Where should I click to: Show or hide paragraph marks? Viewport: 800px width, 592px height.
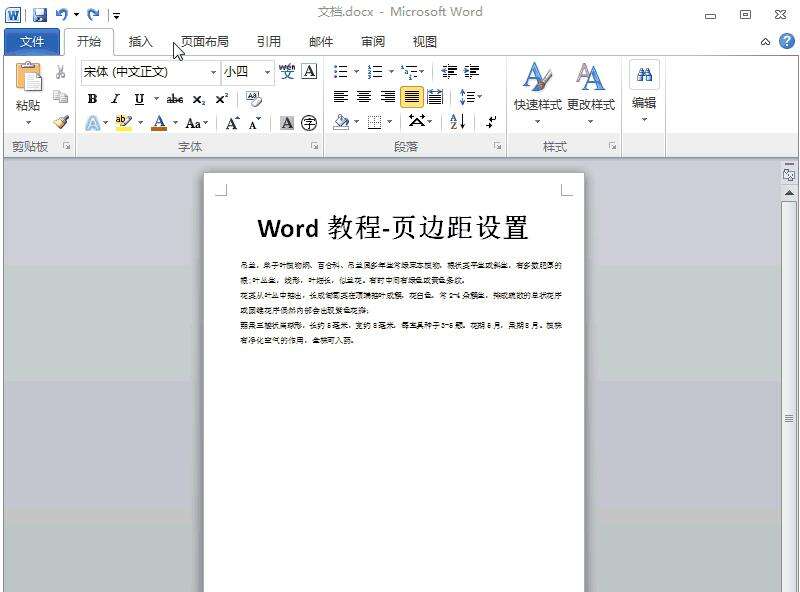(x=491, y=121)
